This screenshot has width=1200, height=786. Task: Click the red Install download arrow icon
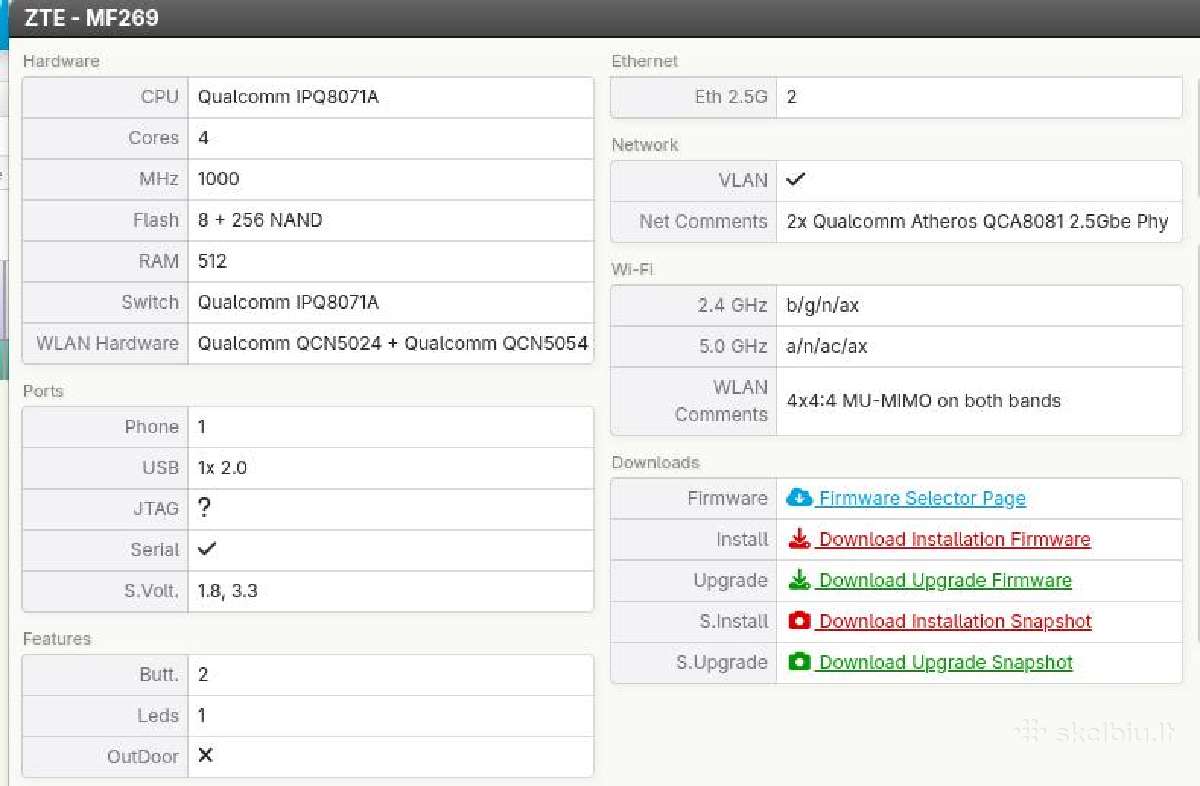pyautogui.click(x=799, y=539)
